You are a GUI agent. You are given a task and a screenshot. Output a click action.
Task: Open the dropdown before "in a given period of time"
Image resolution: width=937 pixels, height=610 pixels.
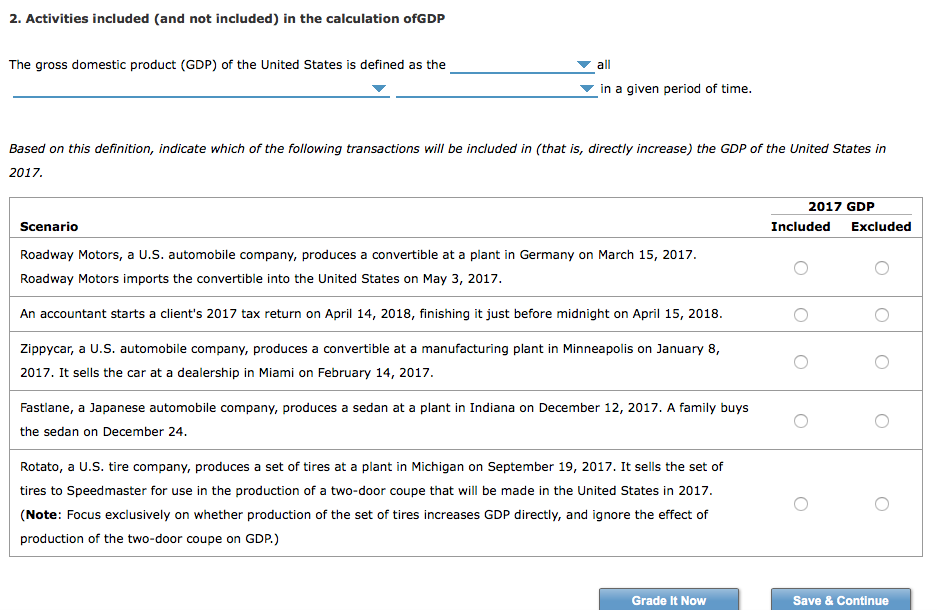coord(495,89)
